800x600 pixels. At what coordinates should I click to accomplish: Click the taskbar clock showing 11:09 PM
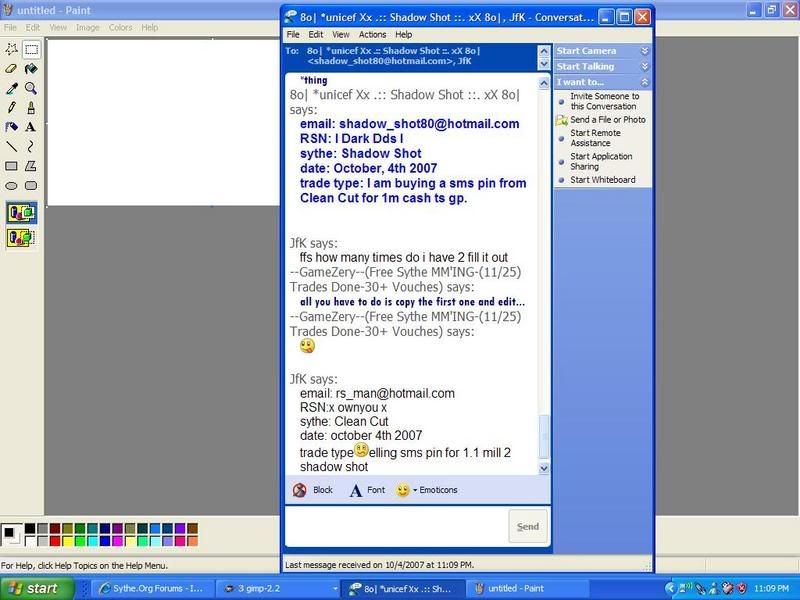tap(771, 588)
